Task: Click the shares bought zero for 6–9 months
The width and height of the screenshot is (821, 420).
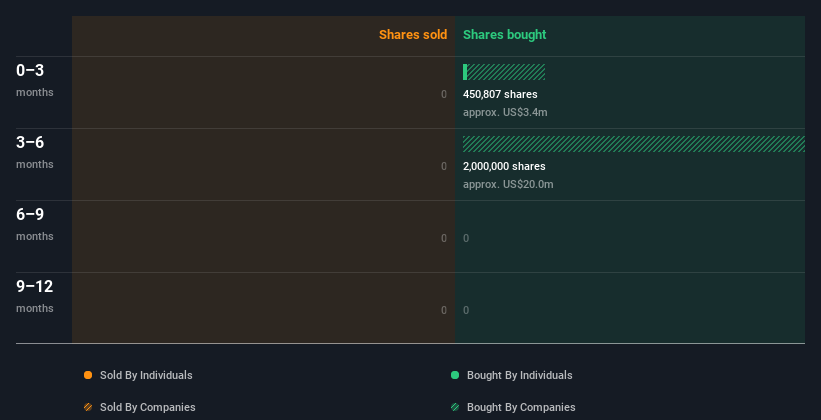Action: 466,238
